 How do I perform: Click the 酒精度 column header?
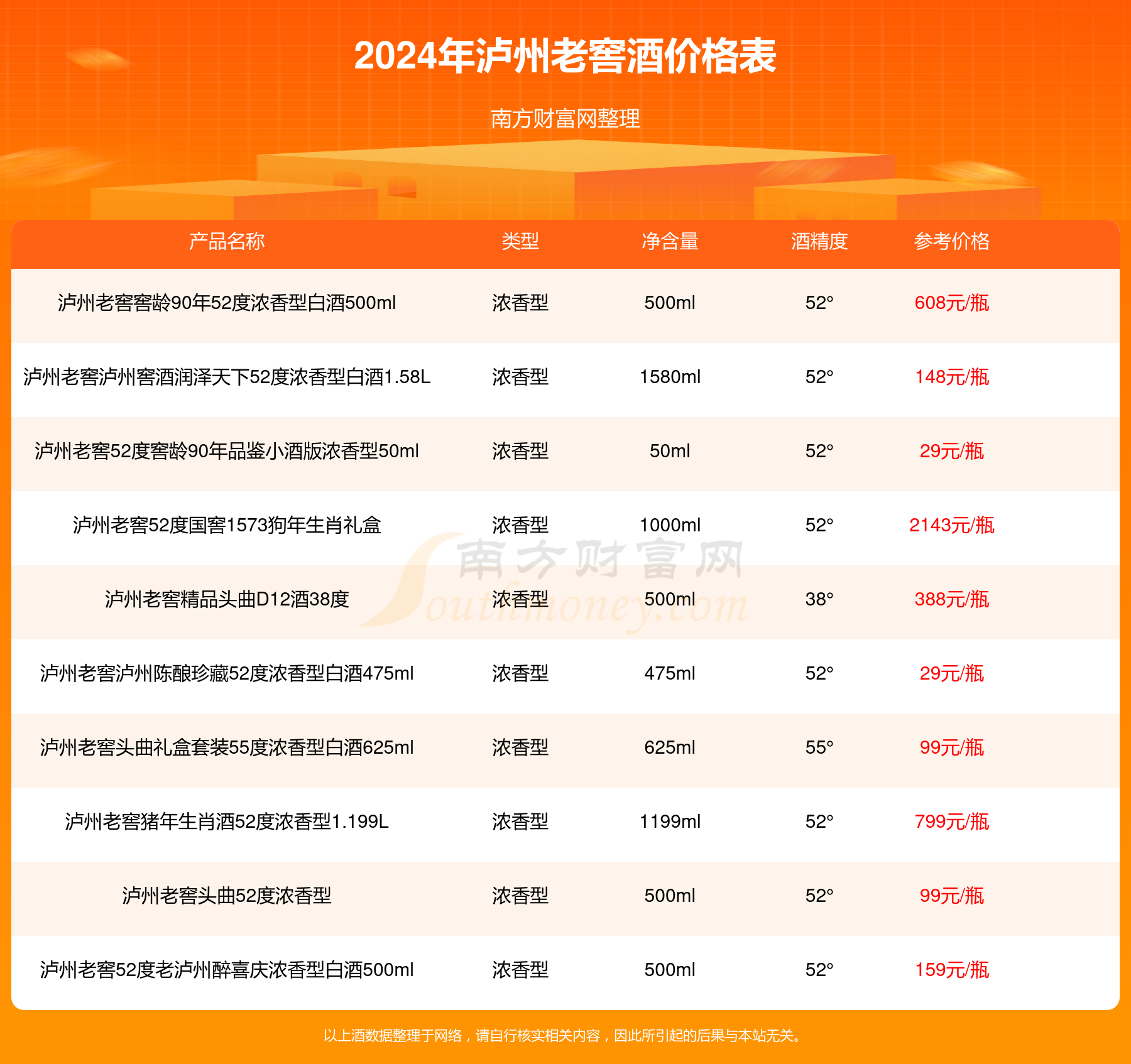[x=819, y=241]
